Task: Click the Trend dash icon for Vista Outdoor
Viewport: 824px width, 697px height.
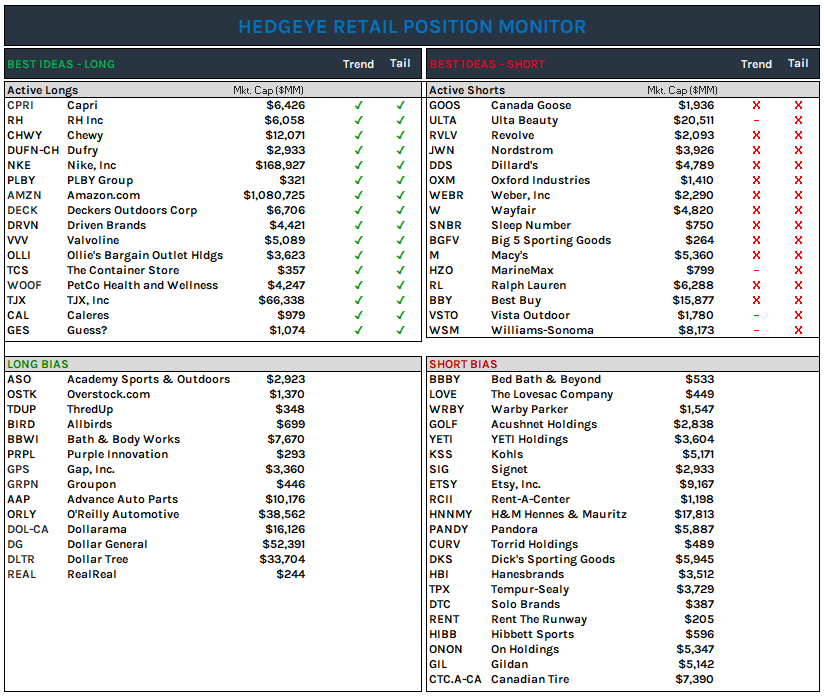Action: pyautogui.click(x=756, y=315)
